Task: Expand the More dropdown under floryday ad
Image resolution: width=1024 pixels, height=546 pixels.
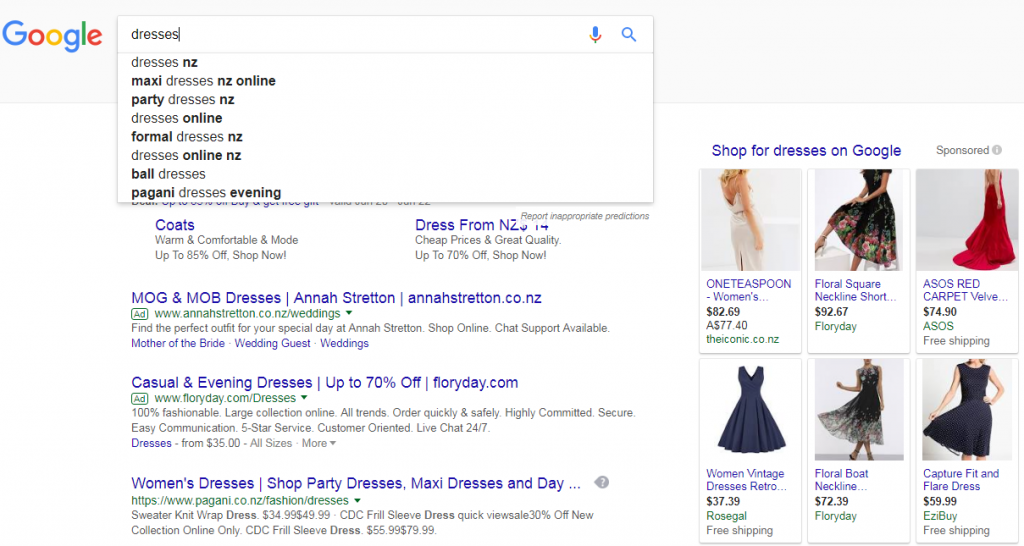Action: click(x=319, y=443)
